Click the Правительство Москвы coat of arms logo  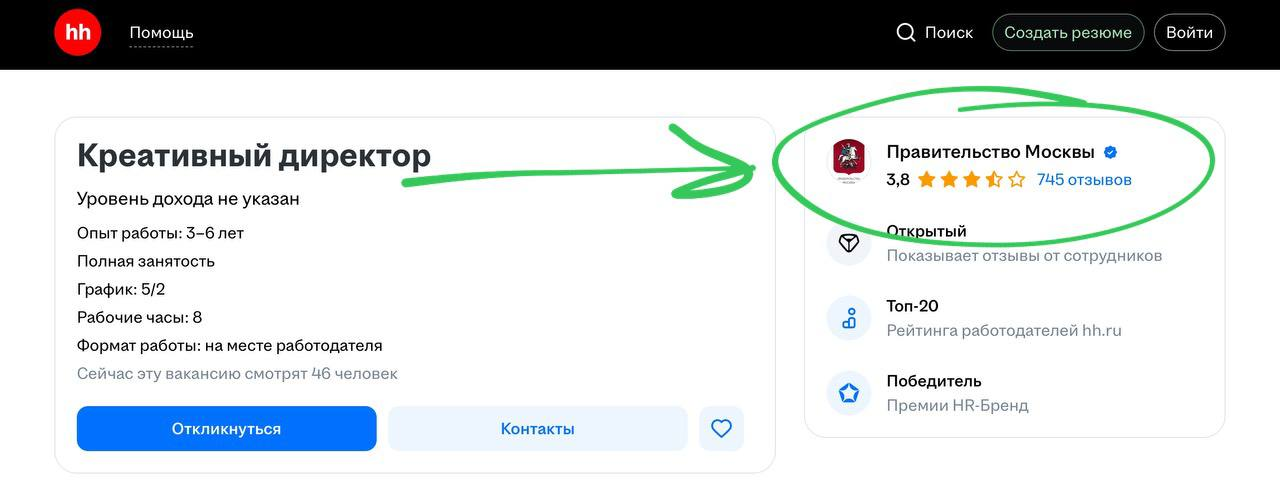click(x=849, y=163)
